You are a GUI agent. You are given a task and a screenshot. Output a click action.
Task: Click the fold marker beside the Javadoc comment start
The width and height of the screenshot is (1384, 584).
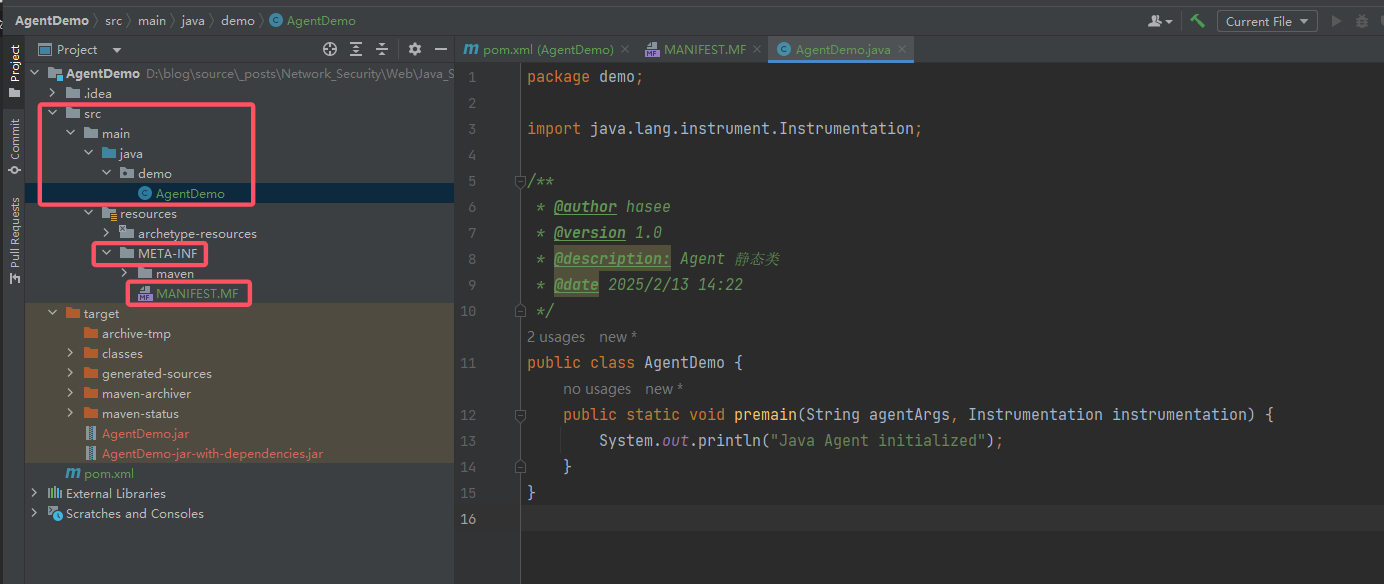tap(520, 181)
